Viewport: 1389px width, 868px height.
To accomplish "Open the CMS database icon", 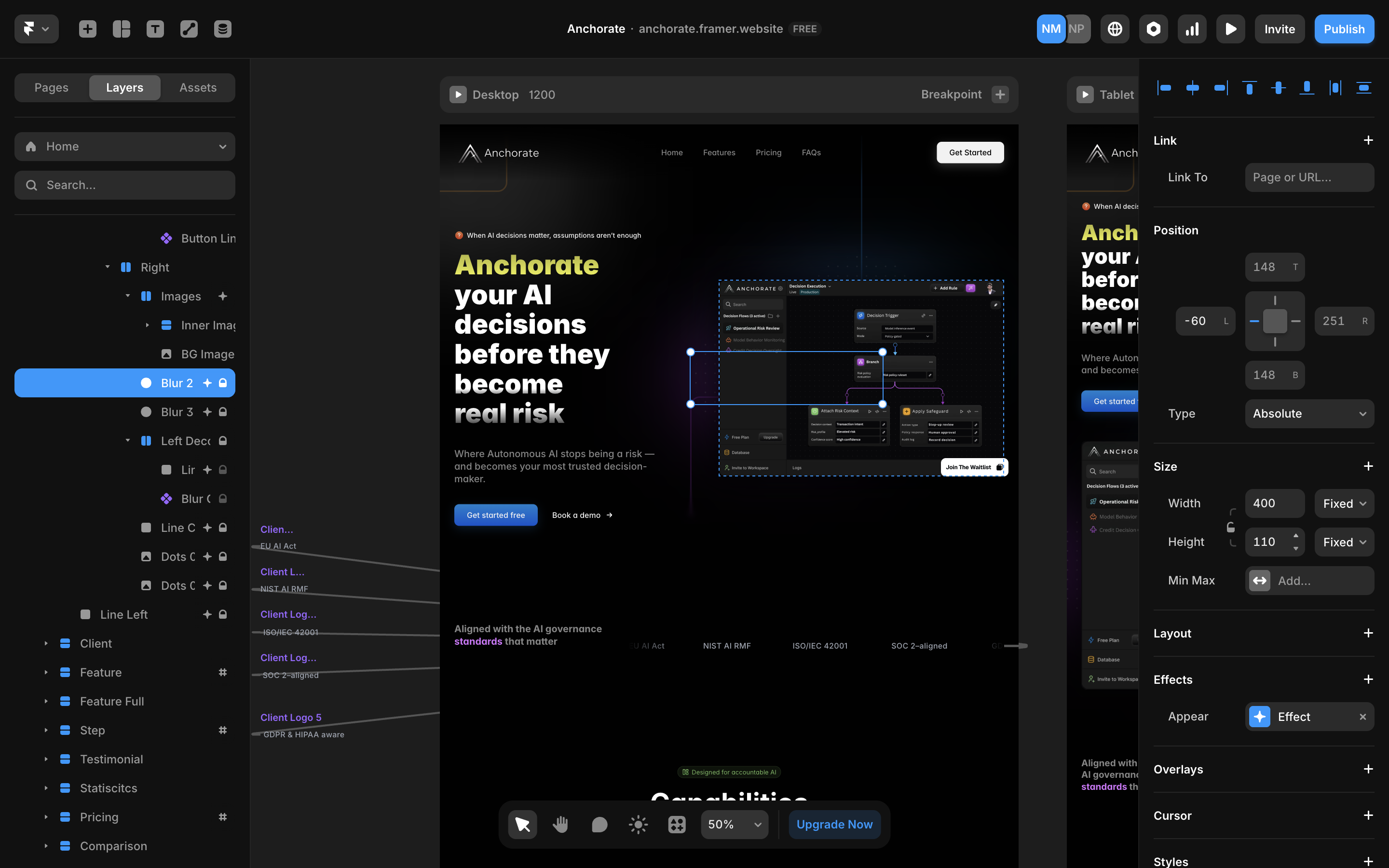I will pyautogui.click(x=223, y=29).
